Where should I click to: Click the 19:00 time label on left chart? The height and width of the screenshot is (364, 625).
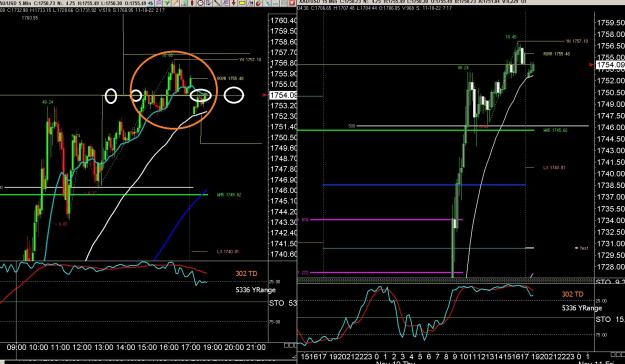(212, 348)
